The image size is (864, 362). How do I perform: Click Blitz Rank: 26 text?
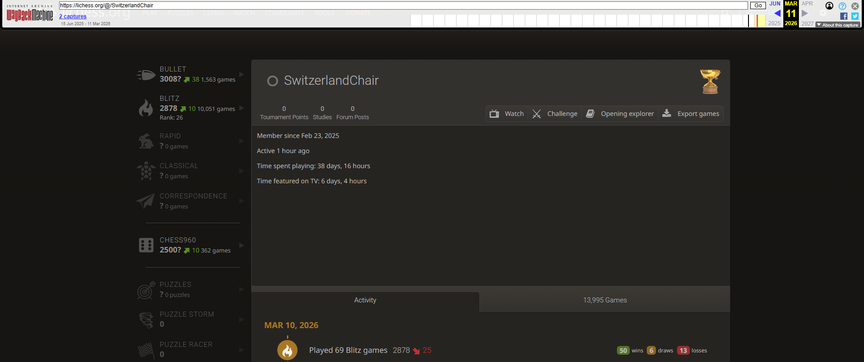point(171,117)
